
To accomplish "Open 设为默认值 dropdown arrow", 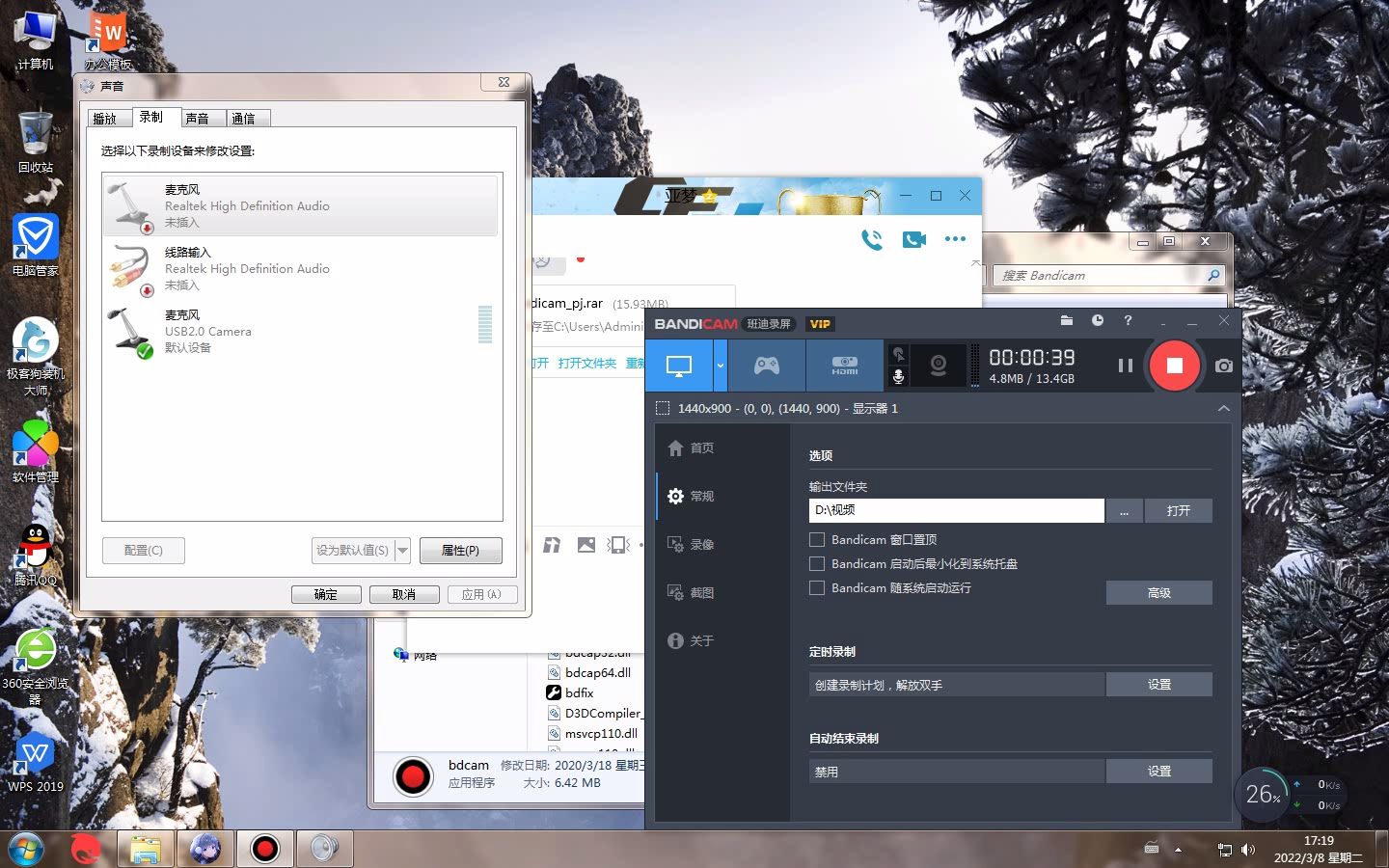I will (402, 550).
